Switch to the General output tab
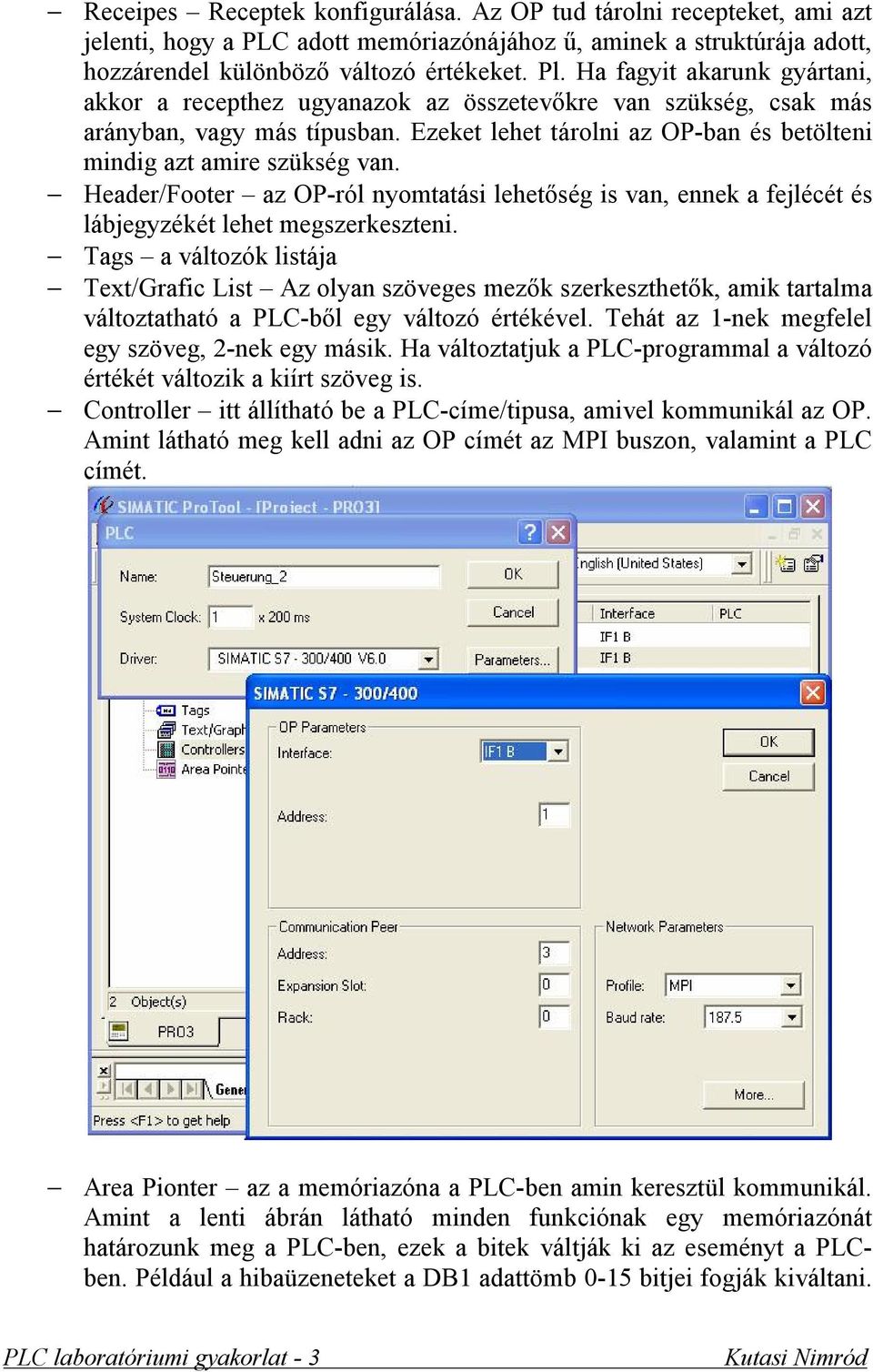The width and height of the screenshot is (873, 1372). (x=231, y=1089)
